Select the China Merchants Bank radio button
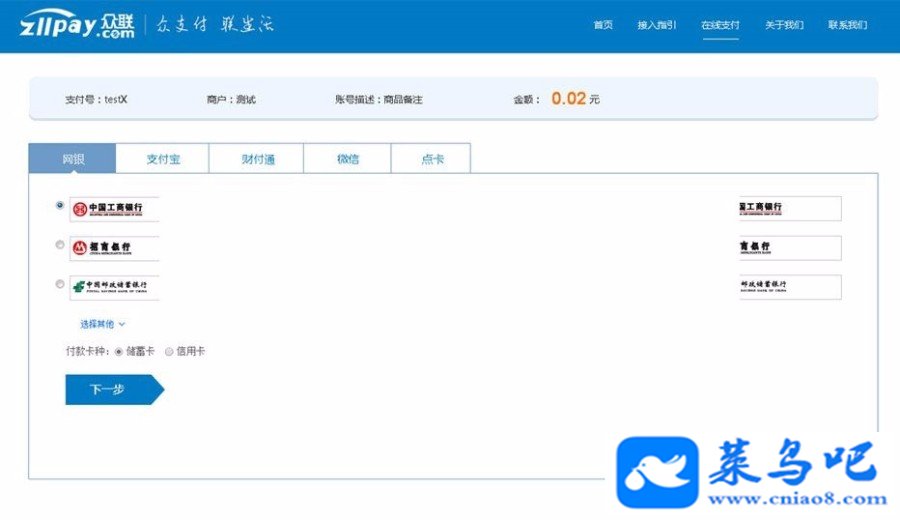The width and height of the screenshot is (900, 520). (x=60, y=245)
